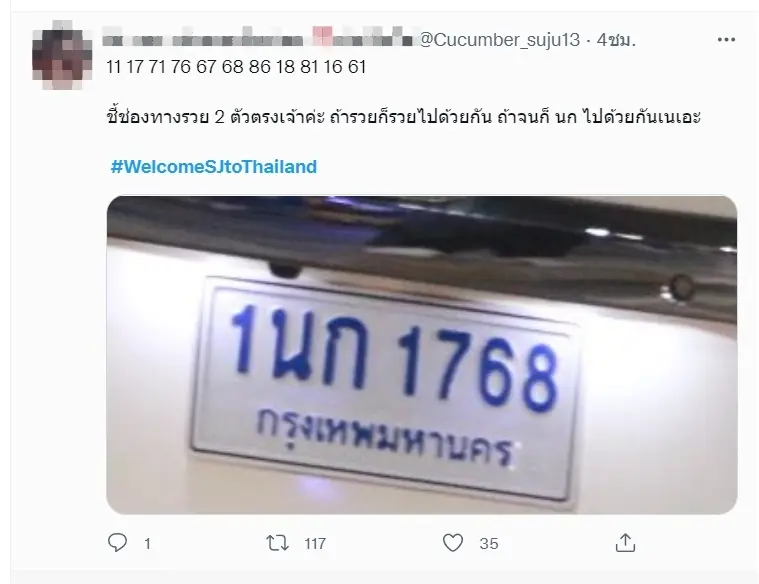Click the reply count 1

click(x=148, y=544)
